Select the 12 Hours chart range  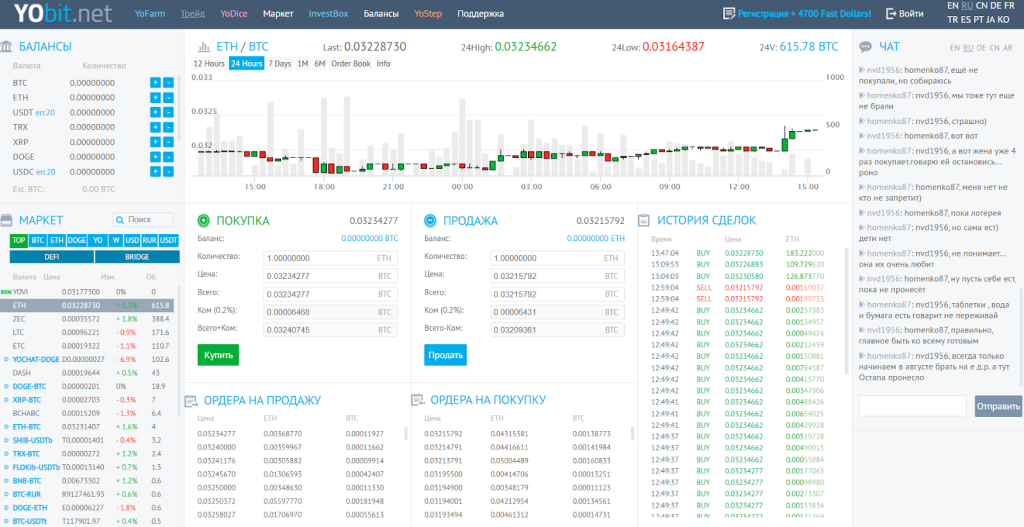[208, 63]
